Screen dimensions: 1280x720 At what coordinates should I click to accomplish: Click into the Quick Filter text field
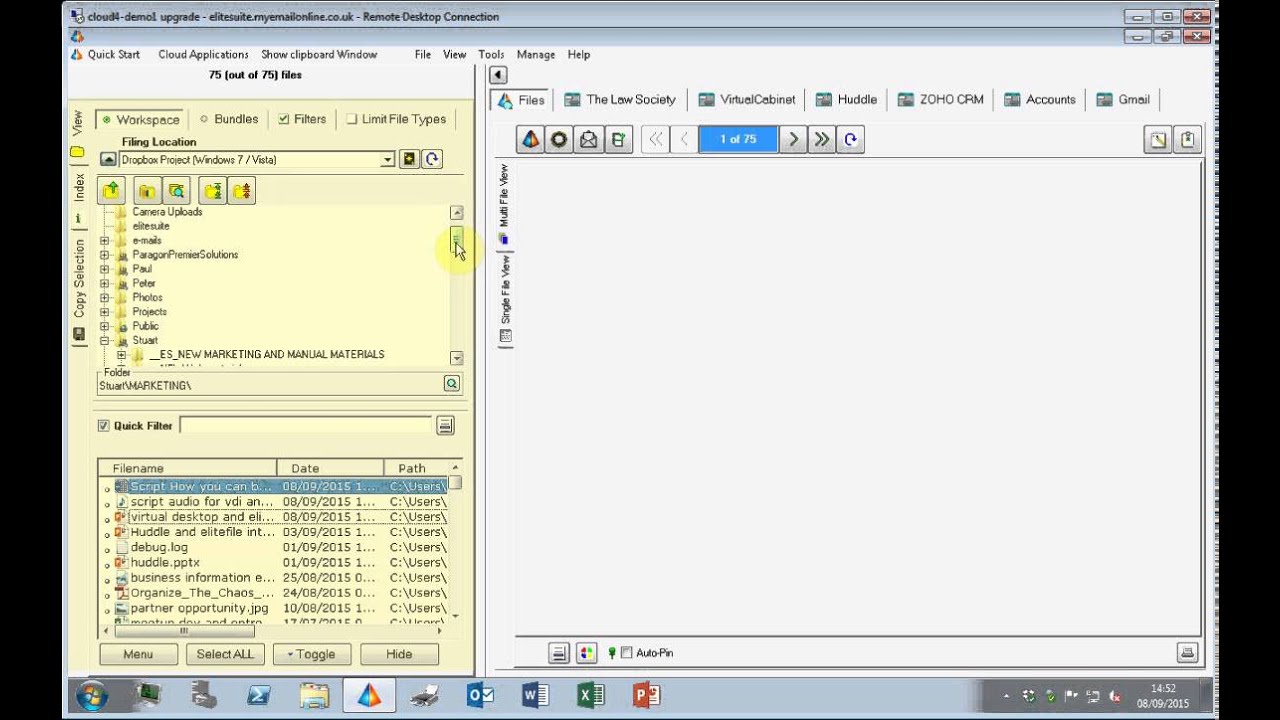click(305, 425)
